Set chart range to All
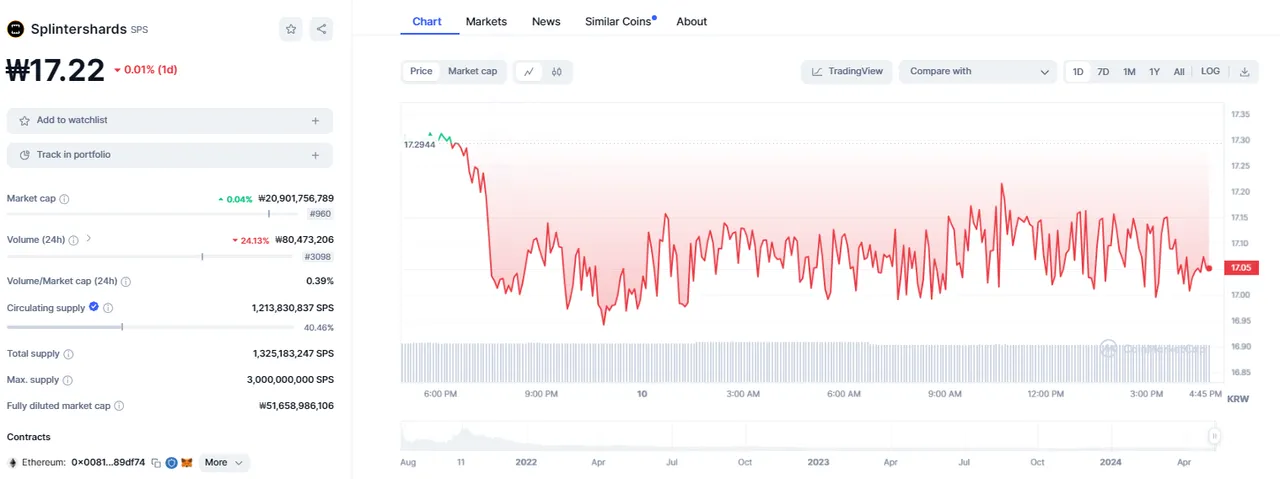Image resolution: width=1280 pixels, height=479 pixels. pos(1179,71)
